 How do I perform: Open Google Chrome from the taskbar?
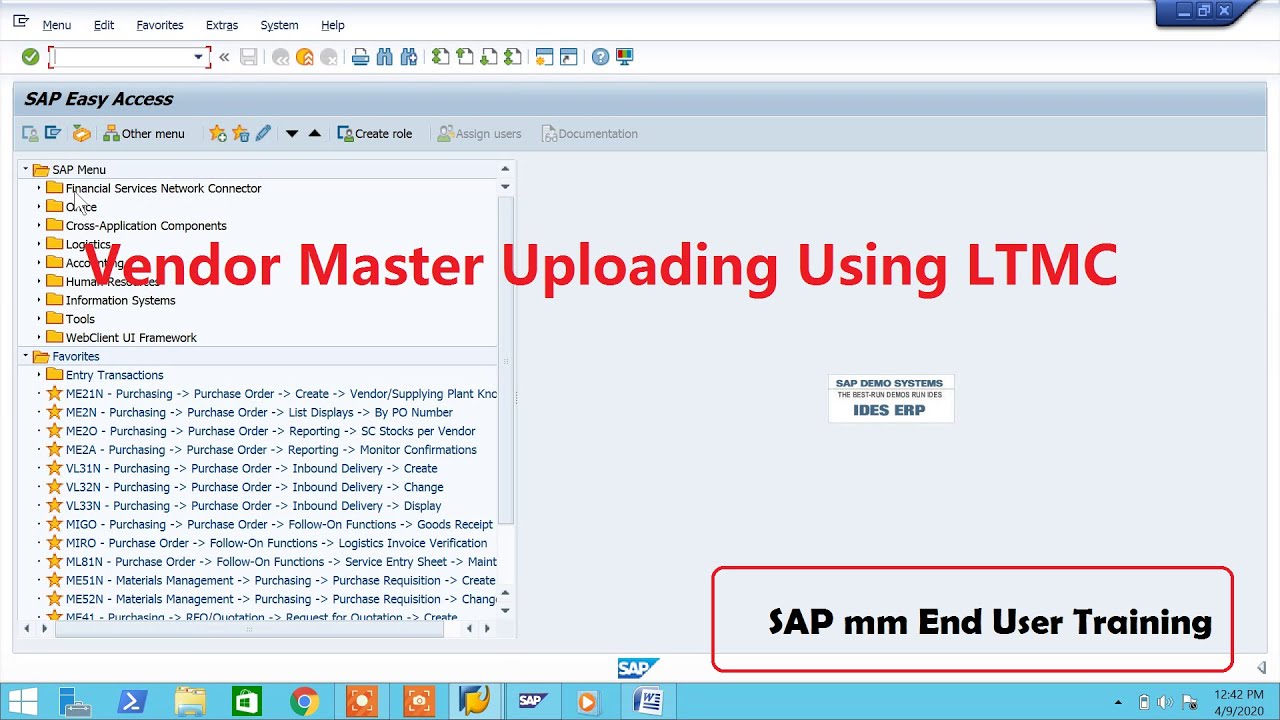click(x=304, y=702)
